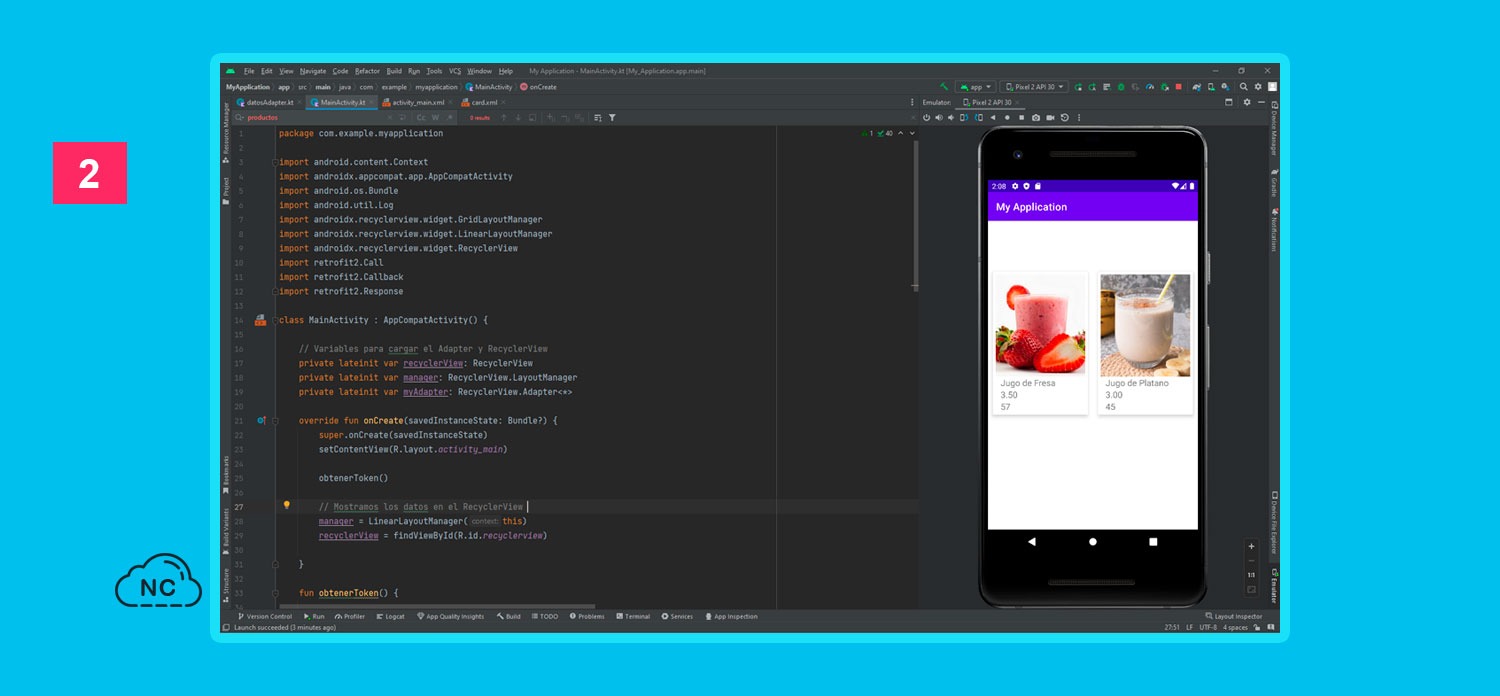Open the Gradle side panel
The width and height of the screenshot is (1500, 696).
click(x=1274, y=182)
